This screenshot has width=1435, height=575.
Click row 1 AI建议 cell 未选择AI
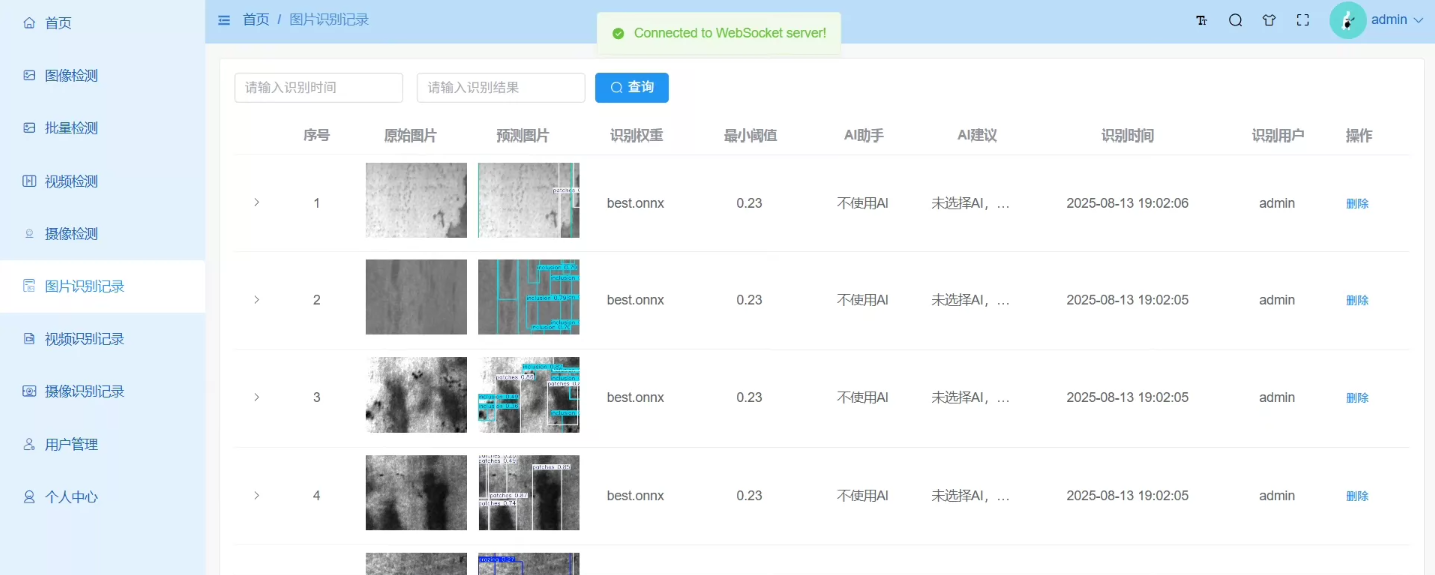pos(971,203)
